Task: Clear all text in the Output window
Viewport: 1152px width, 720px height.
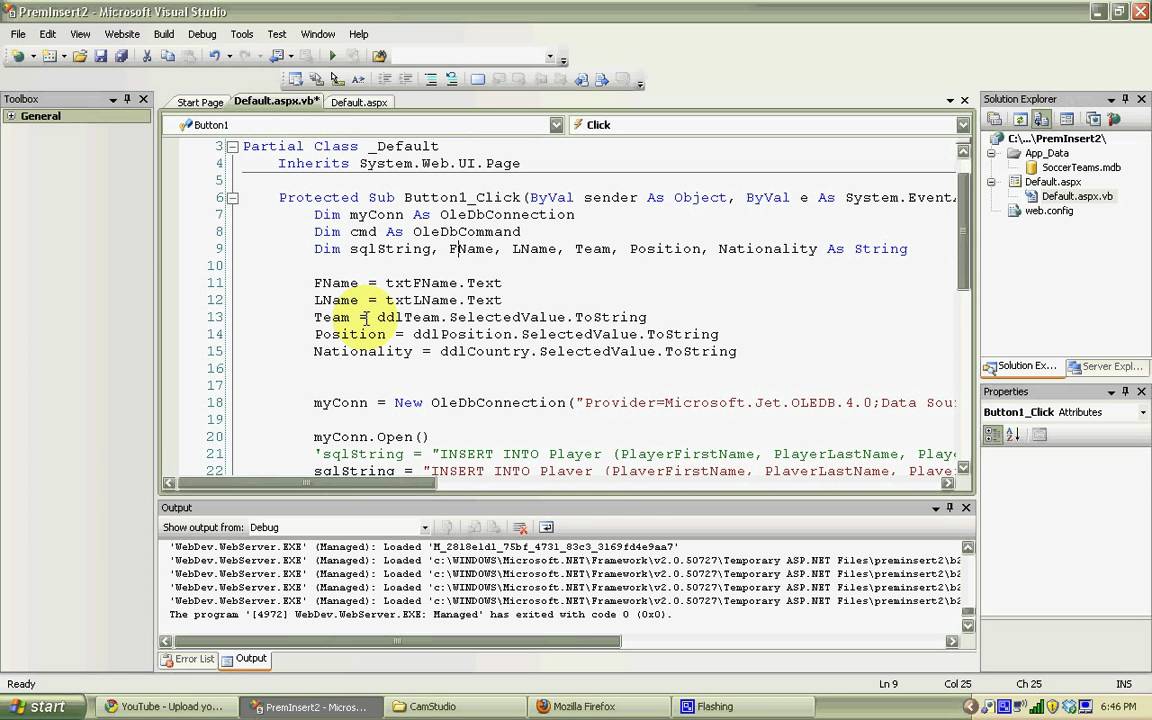Action: tap(520, 528)
